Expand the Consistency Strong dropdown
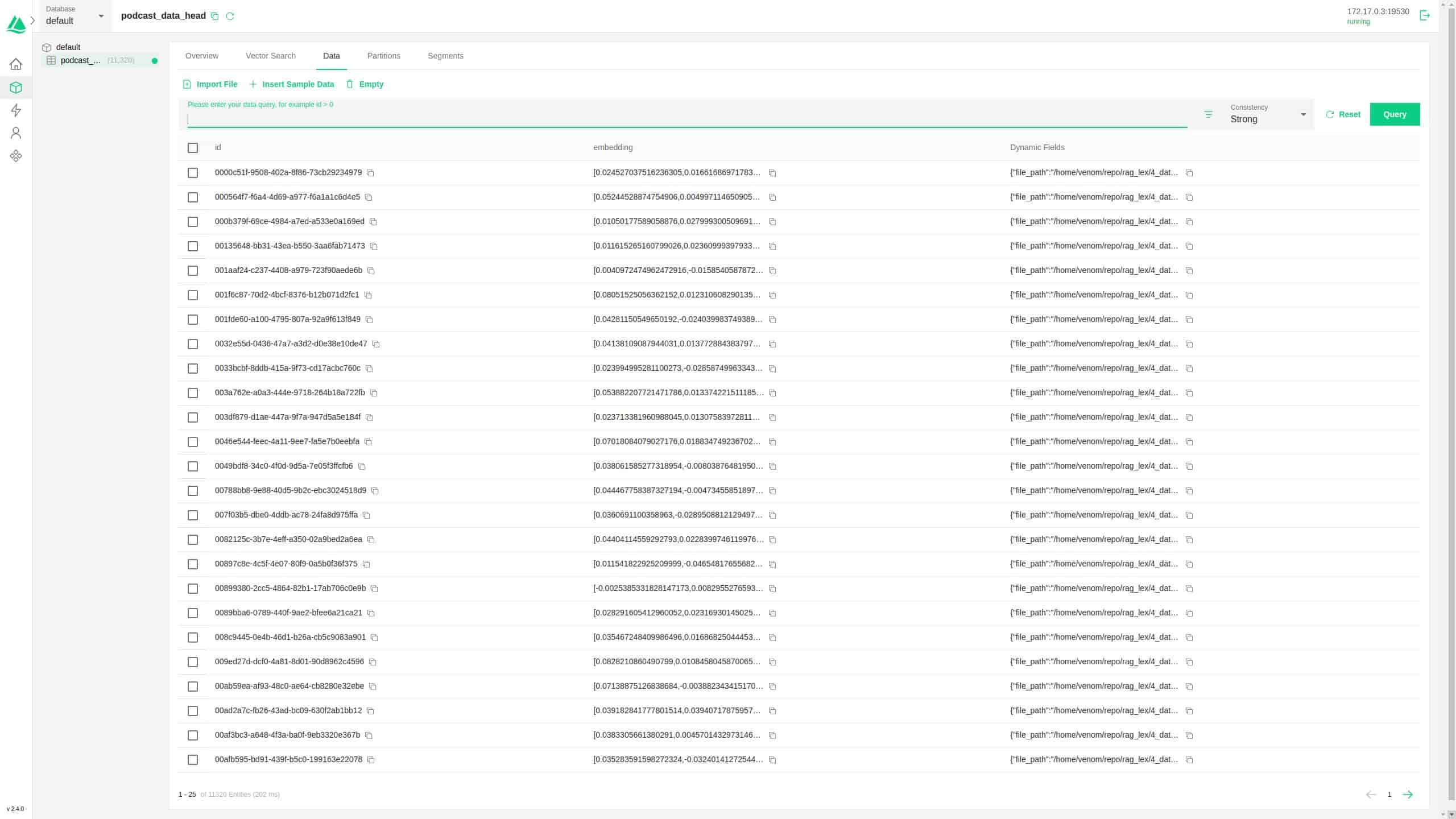The image size is (1456, 819). [x=1268, y=114]
